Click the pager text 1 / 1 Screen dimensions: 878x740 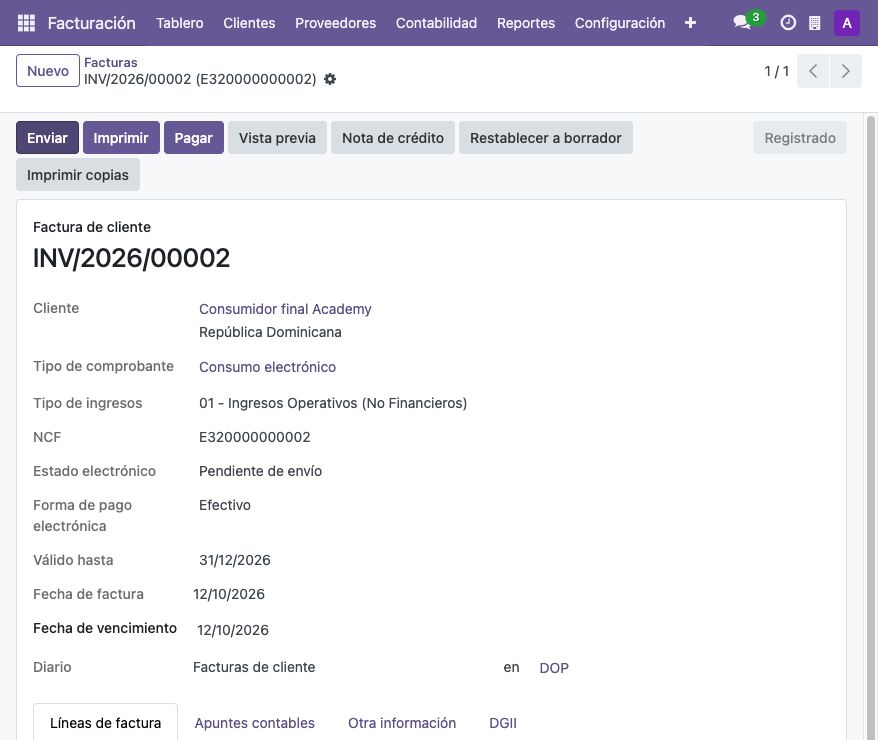[777, 71]
